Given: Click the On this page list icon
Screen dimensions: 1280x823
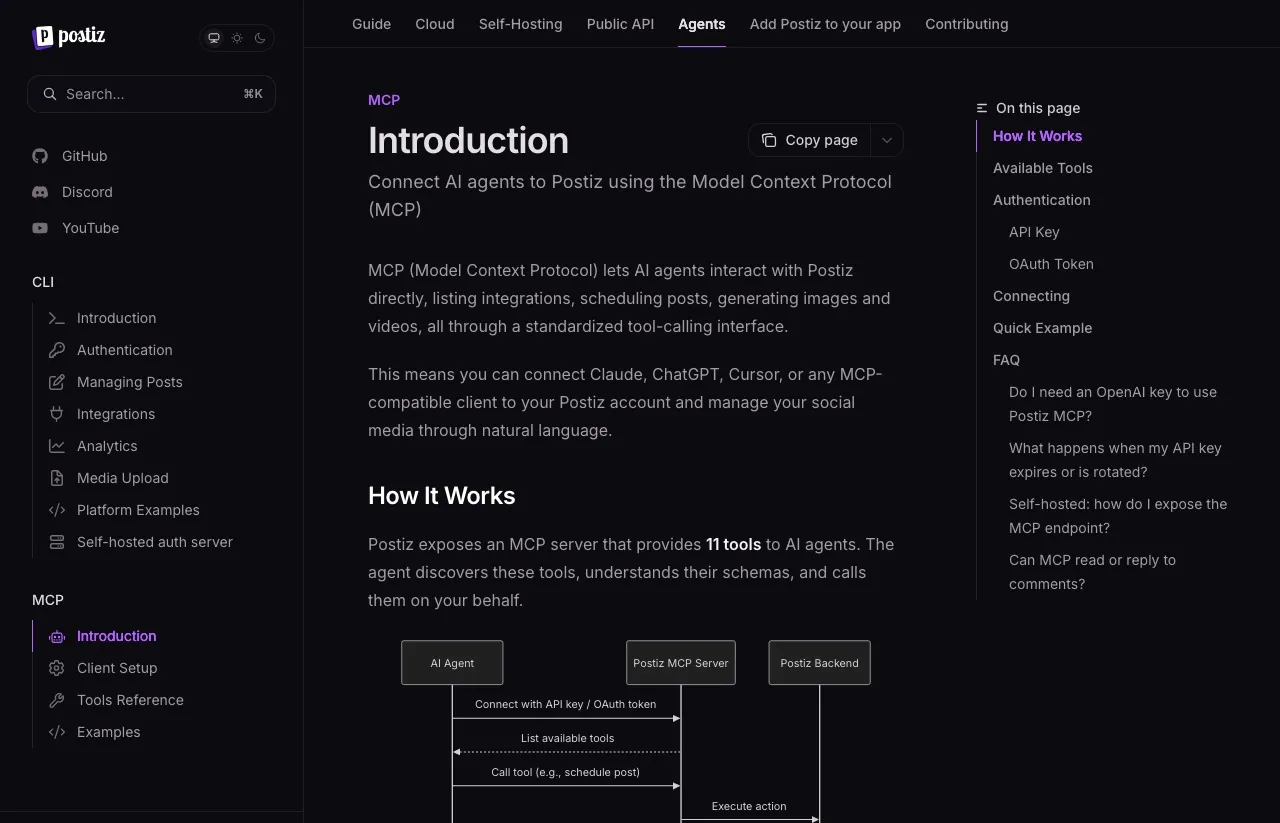Looking at the screenshot, I should (982, 108).
